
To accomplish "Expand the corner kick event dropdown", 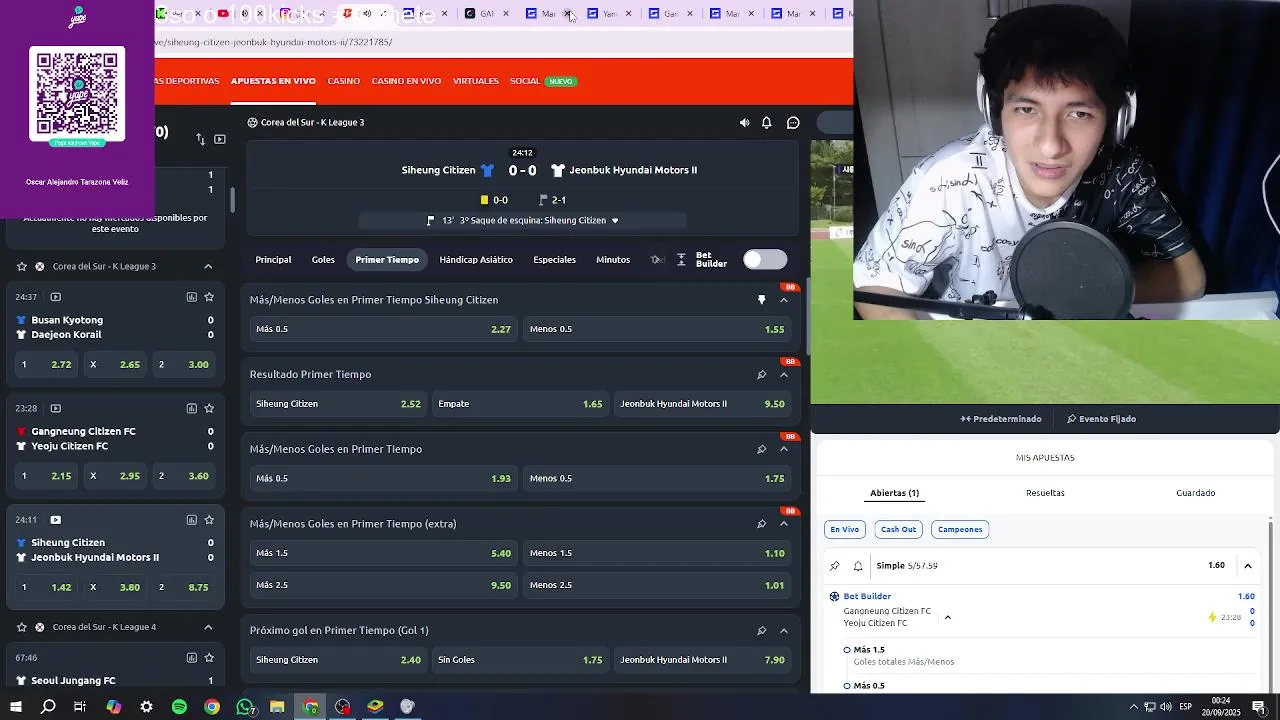I will click(x=615, y=221).
